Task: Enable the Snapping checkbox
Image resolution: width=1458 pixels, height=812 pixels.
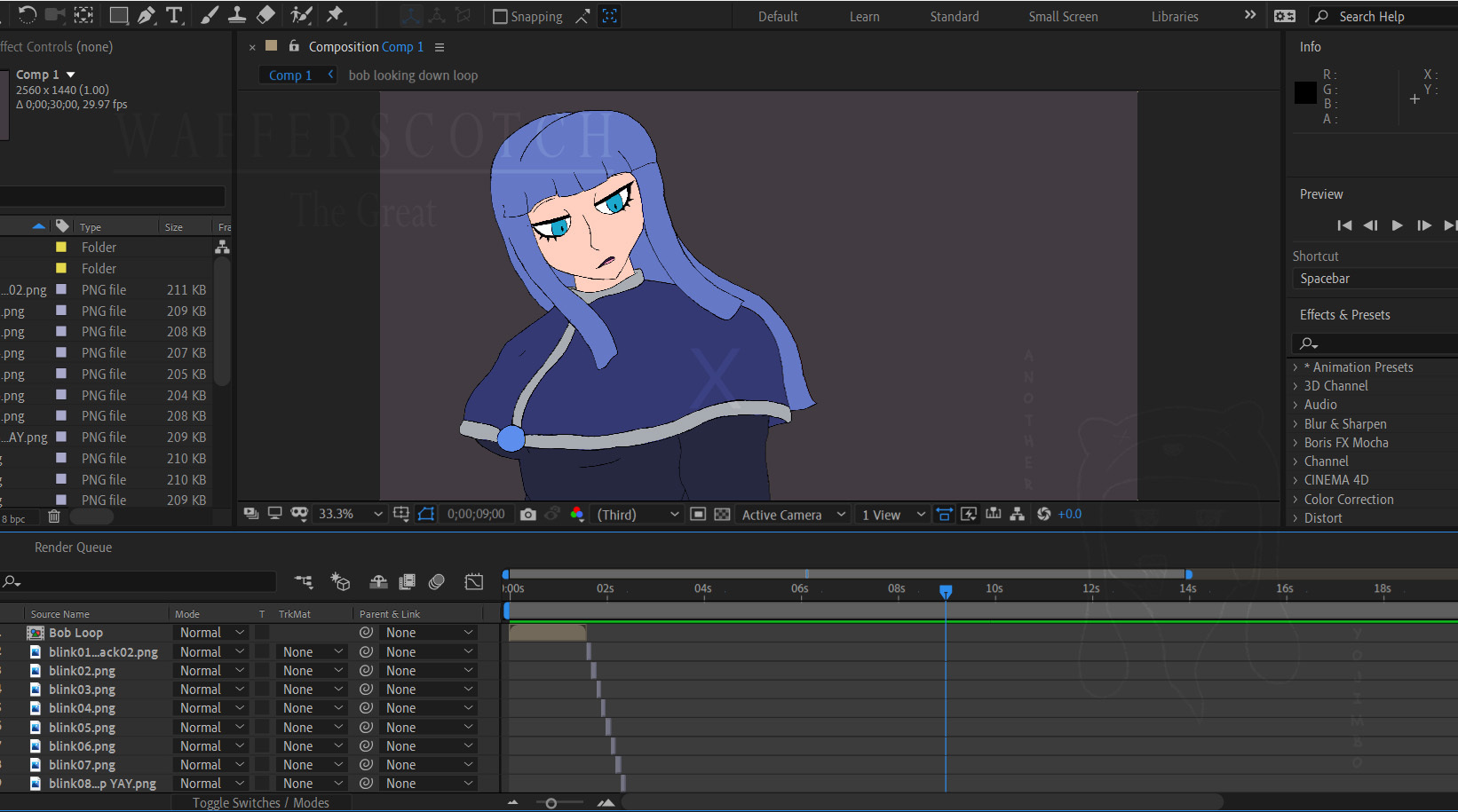Action: pyautogui.click(x=500, y=17)
